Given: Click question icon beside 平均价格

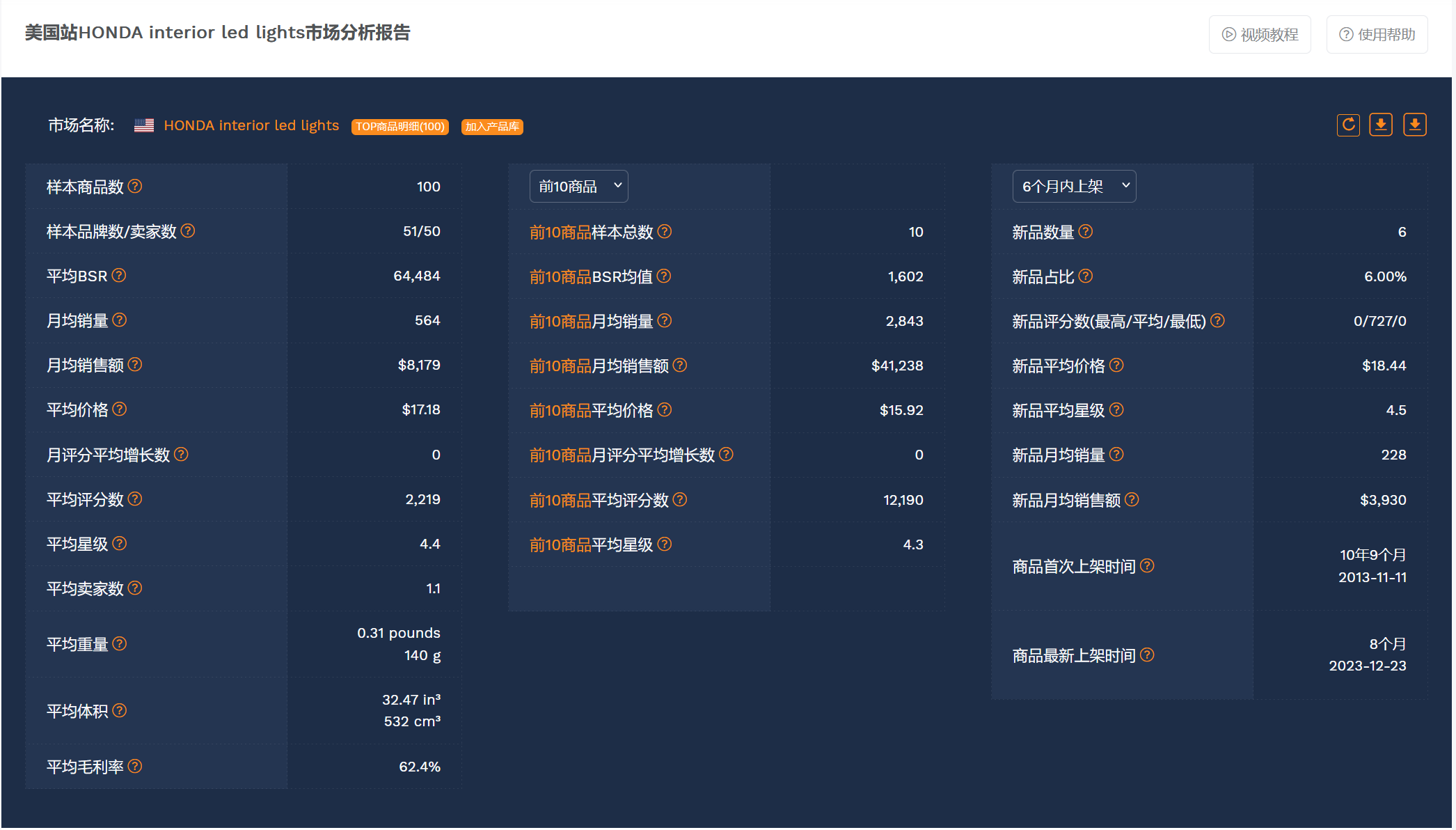Looking at the screenshot, I should (120, 409).
